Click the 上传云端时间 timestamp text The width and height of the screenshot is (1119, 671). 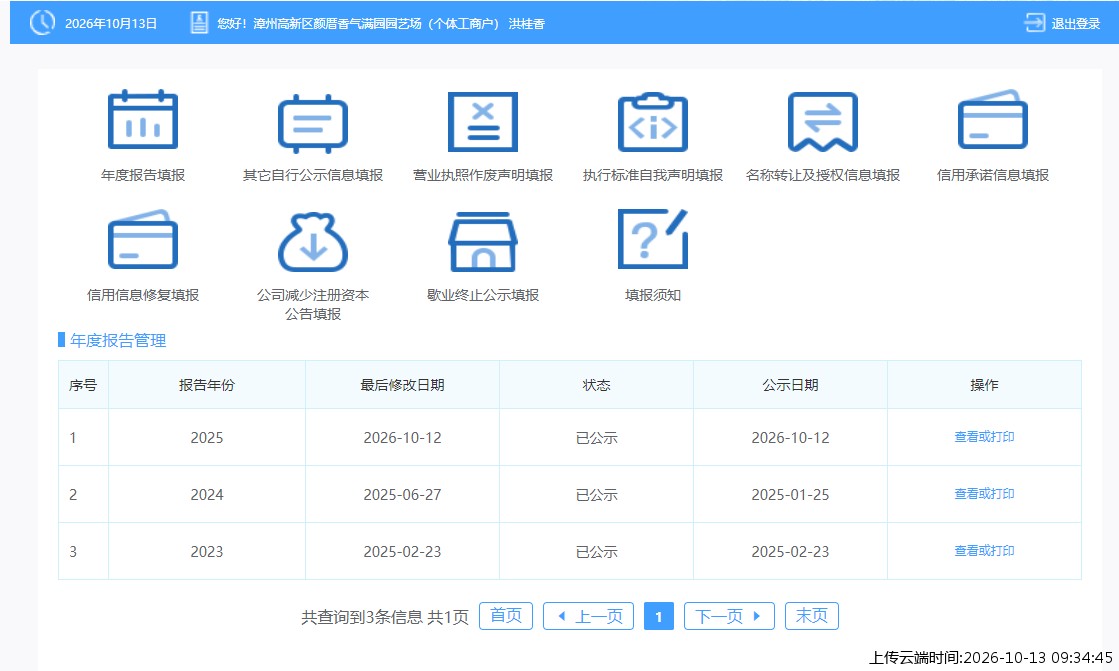(x=991, y=657)
